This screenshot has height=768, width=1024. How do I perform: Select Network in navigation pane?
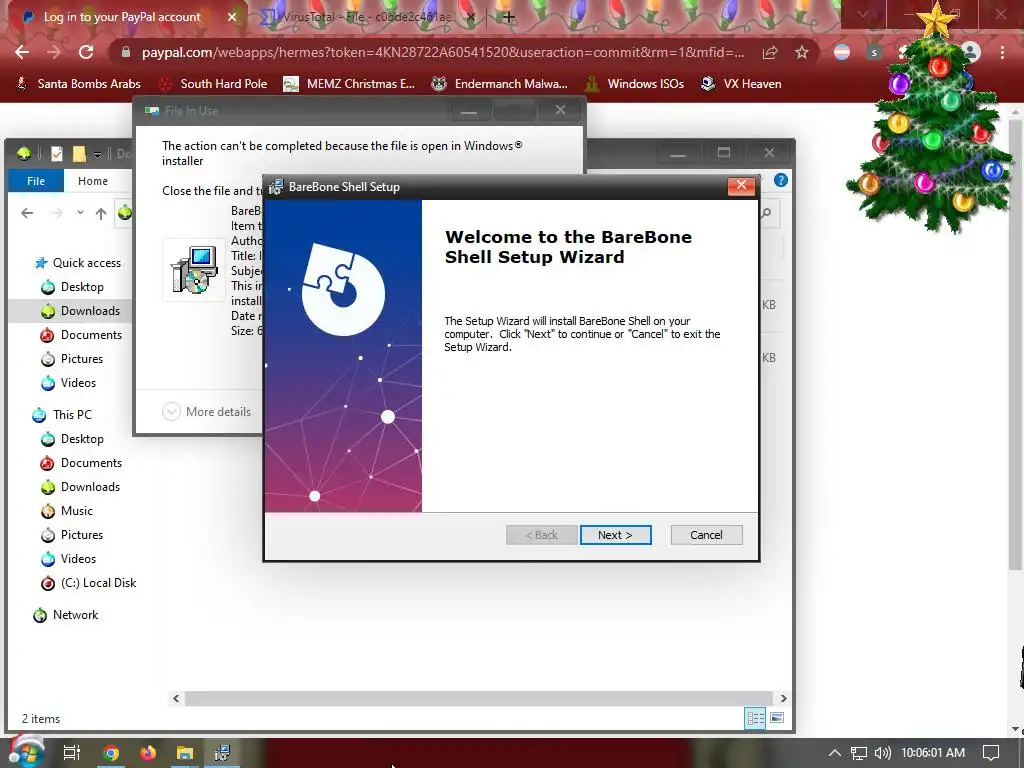[x=67, y=615]
